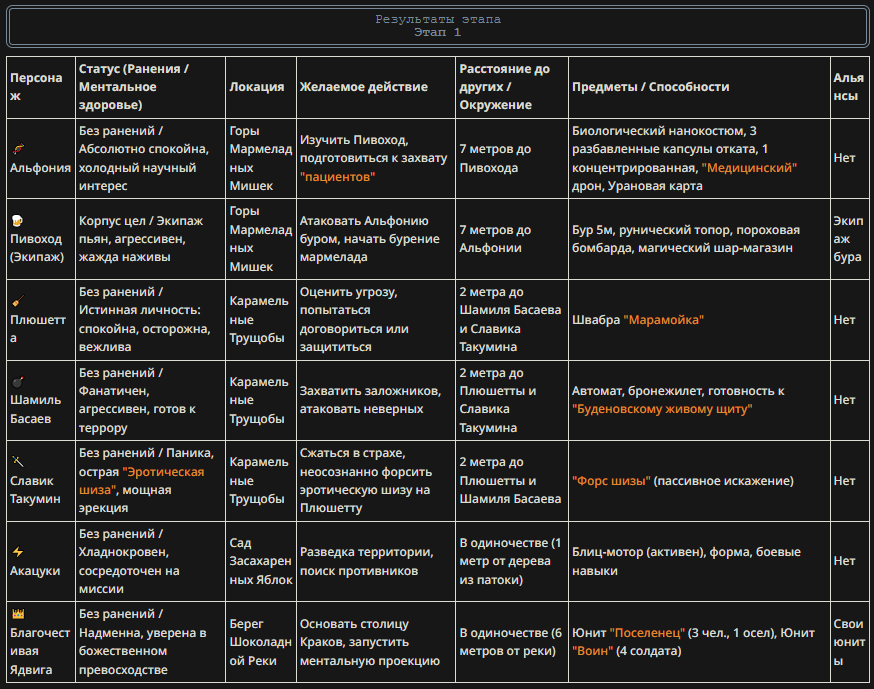
Task: Click the orange "Форс шизы" ability text
Action: coord(611,481)
